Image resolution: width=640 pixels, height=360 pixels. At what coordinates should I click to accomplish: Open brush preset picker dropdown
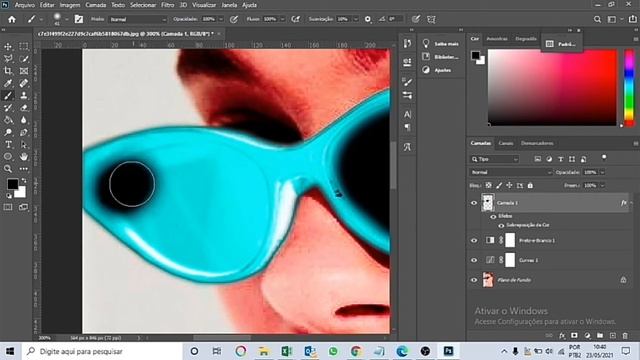[66, 19]
